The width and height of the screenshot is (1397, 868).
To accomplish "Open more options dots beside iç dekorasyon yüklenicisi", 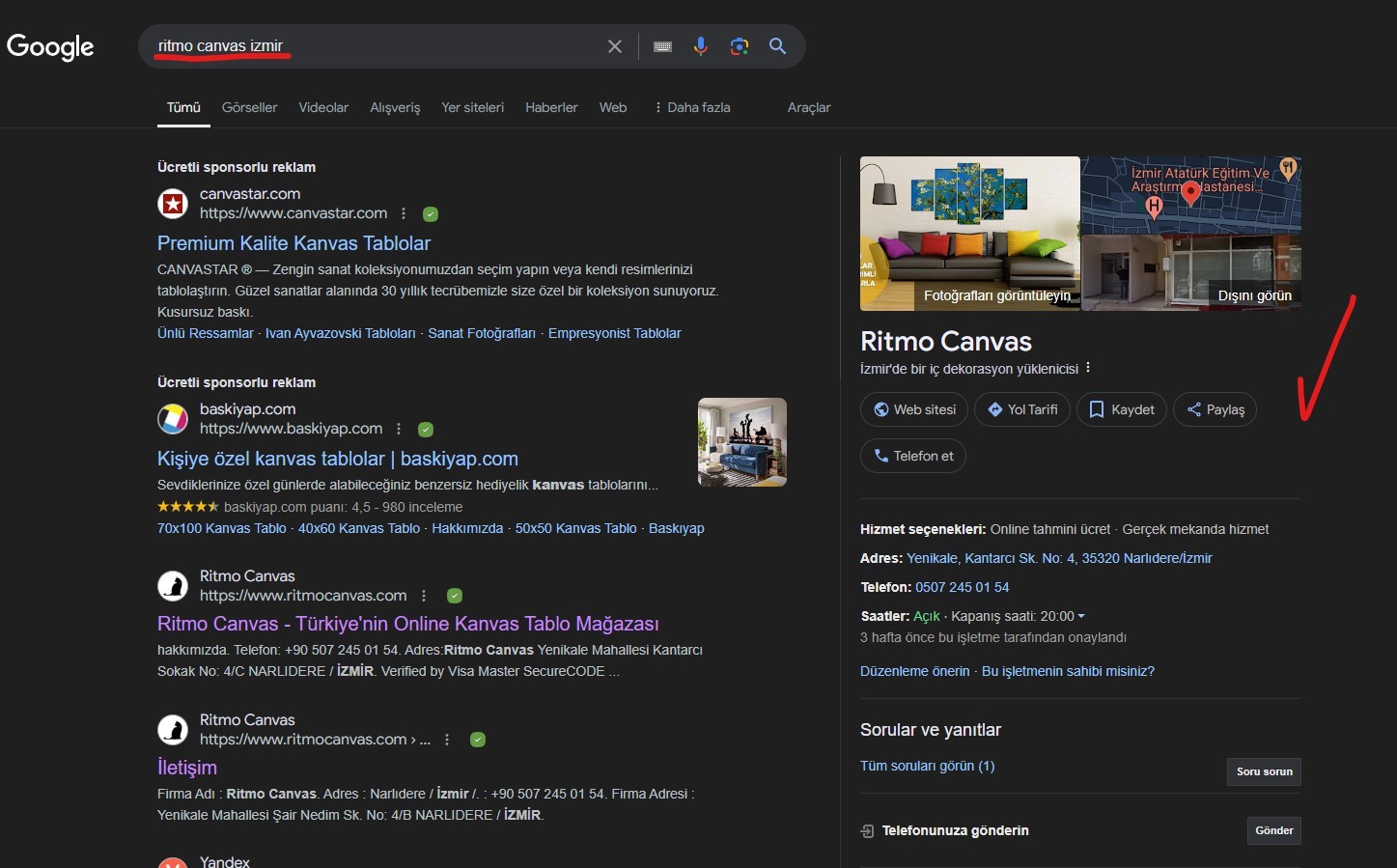I will click(x=1088, y=368).
